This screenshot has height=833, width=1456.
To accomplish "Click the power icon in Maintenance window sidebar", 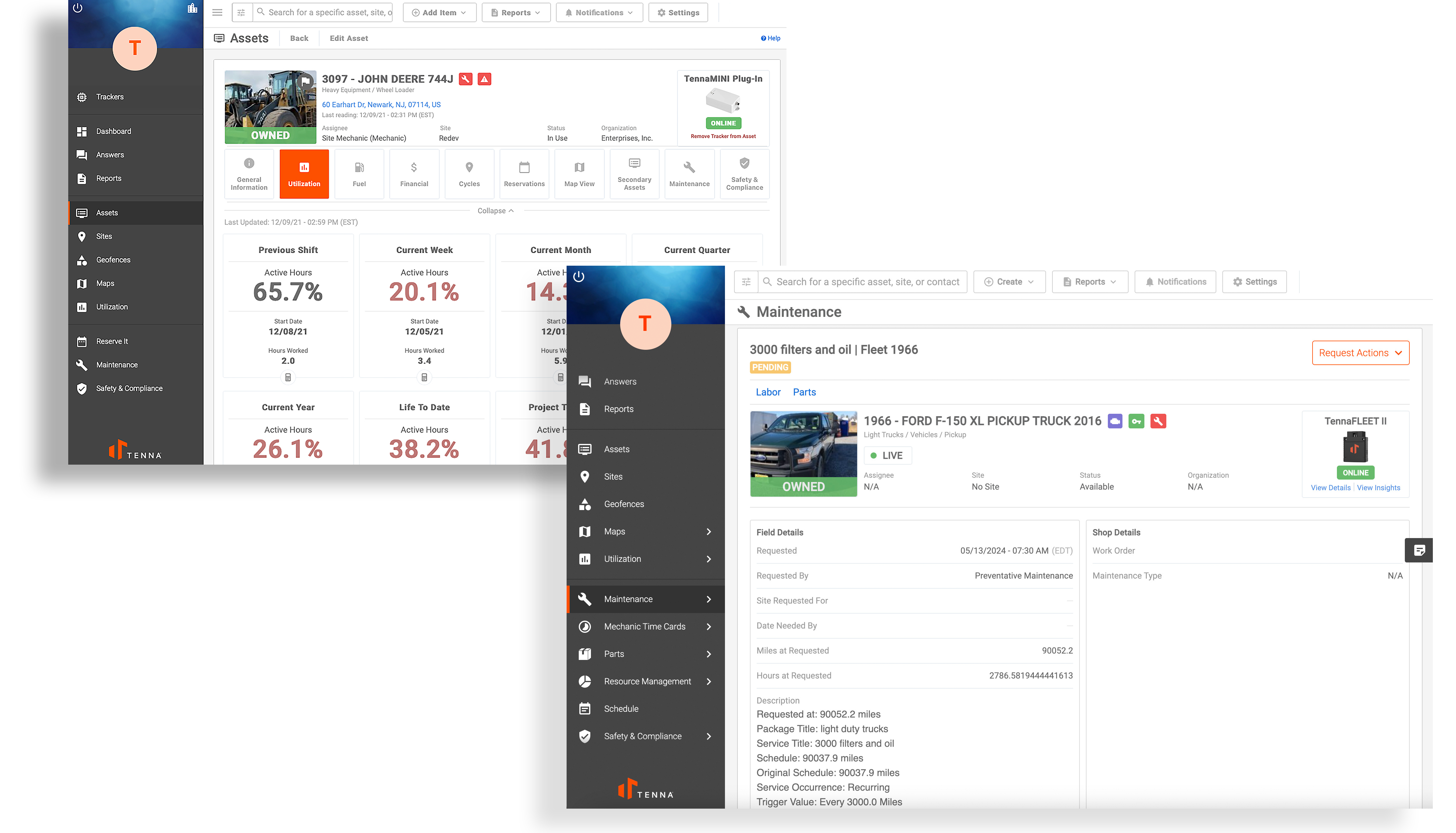I will click(x=579, y=276).
